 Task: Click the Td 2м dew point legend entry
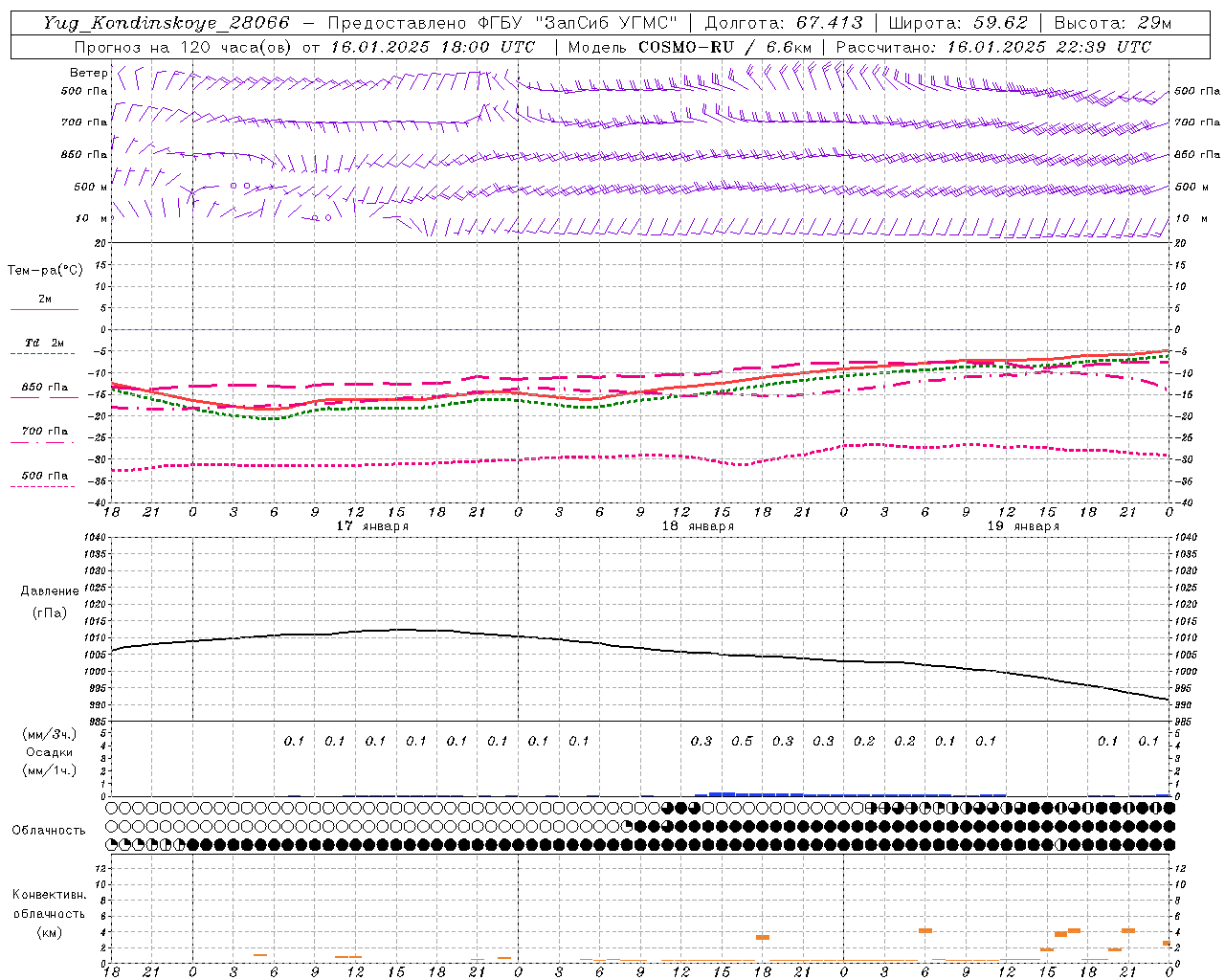point(45,343)
